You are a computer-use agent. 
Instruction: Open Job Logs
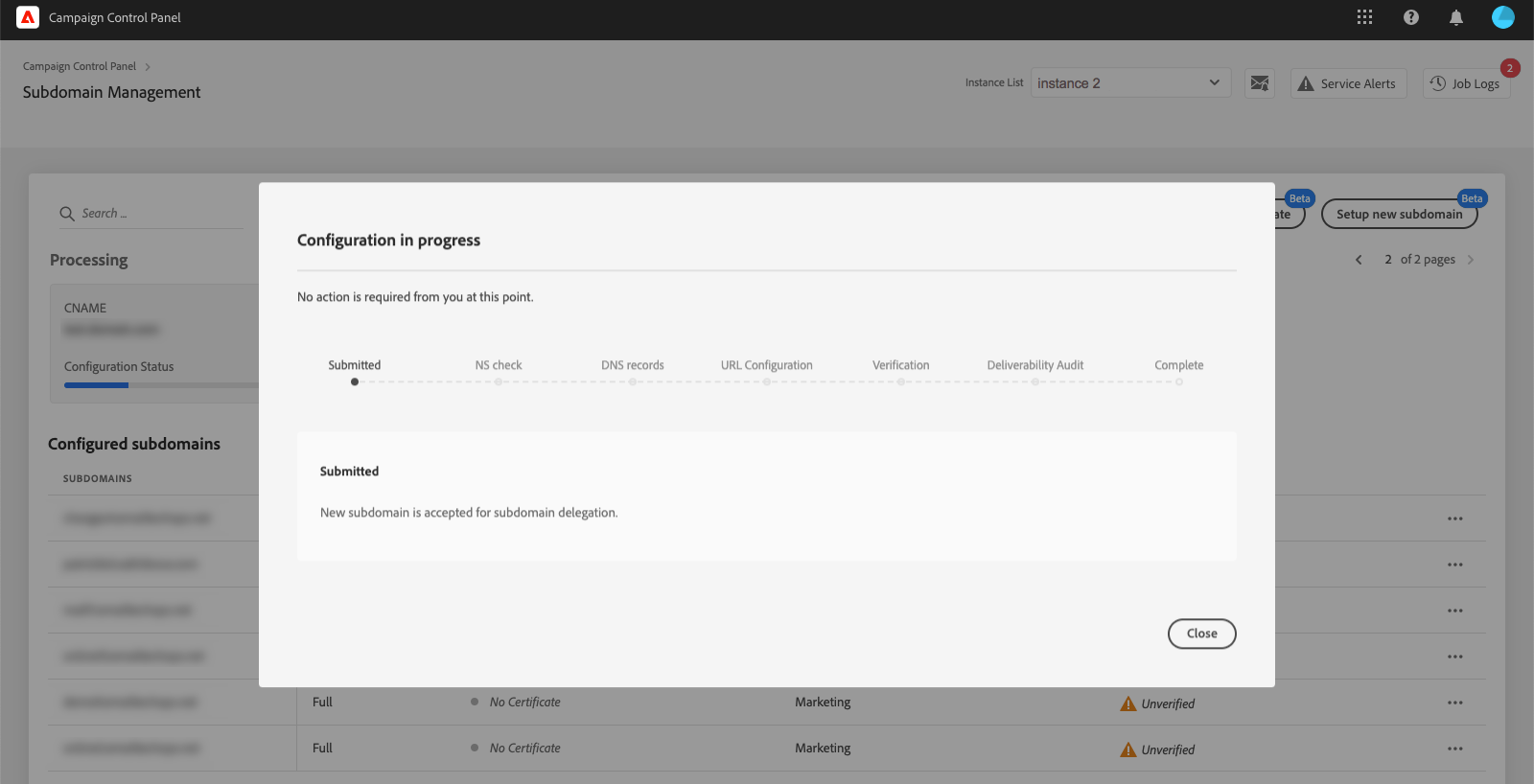[x=1466, y=83]
